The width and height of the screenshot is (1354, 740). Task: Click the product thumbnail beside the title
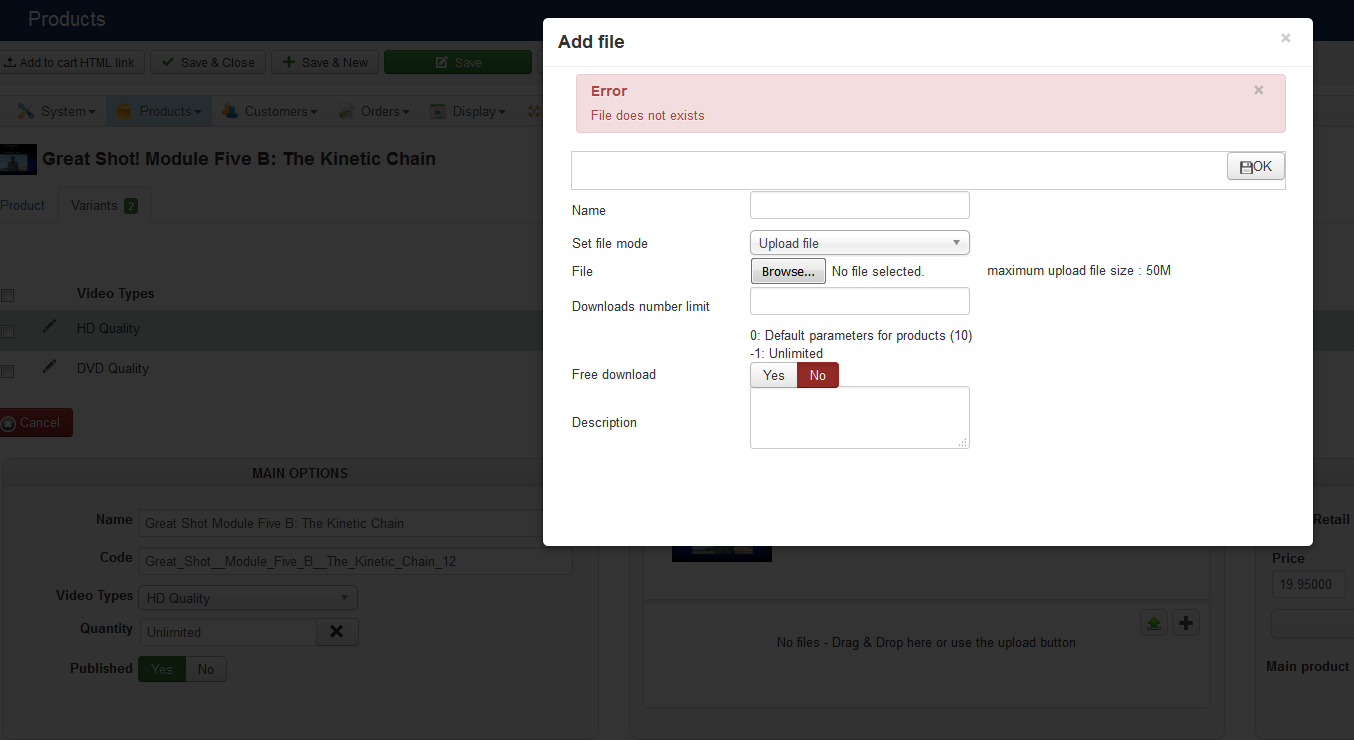click(x=18, y=159)
